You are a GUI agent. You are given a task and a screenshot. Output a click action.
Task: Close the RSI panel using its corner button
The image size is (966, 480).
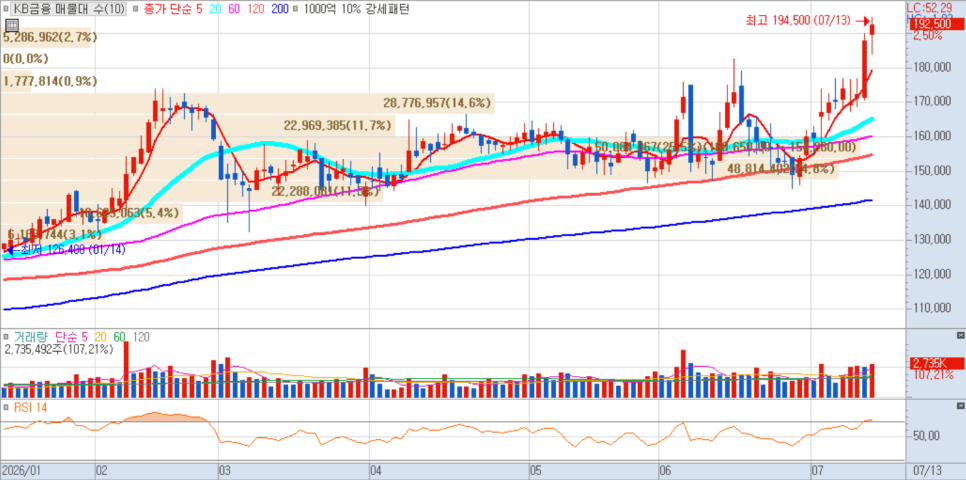click(x=960, y=406)
